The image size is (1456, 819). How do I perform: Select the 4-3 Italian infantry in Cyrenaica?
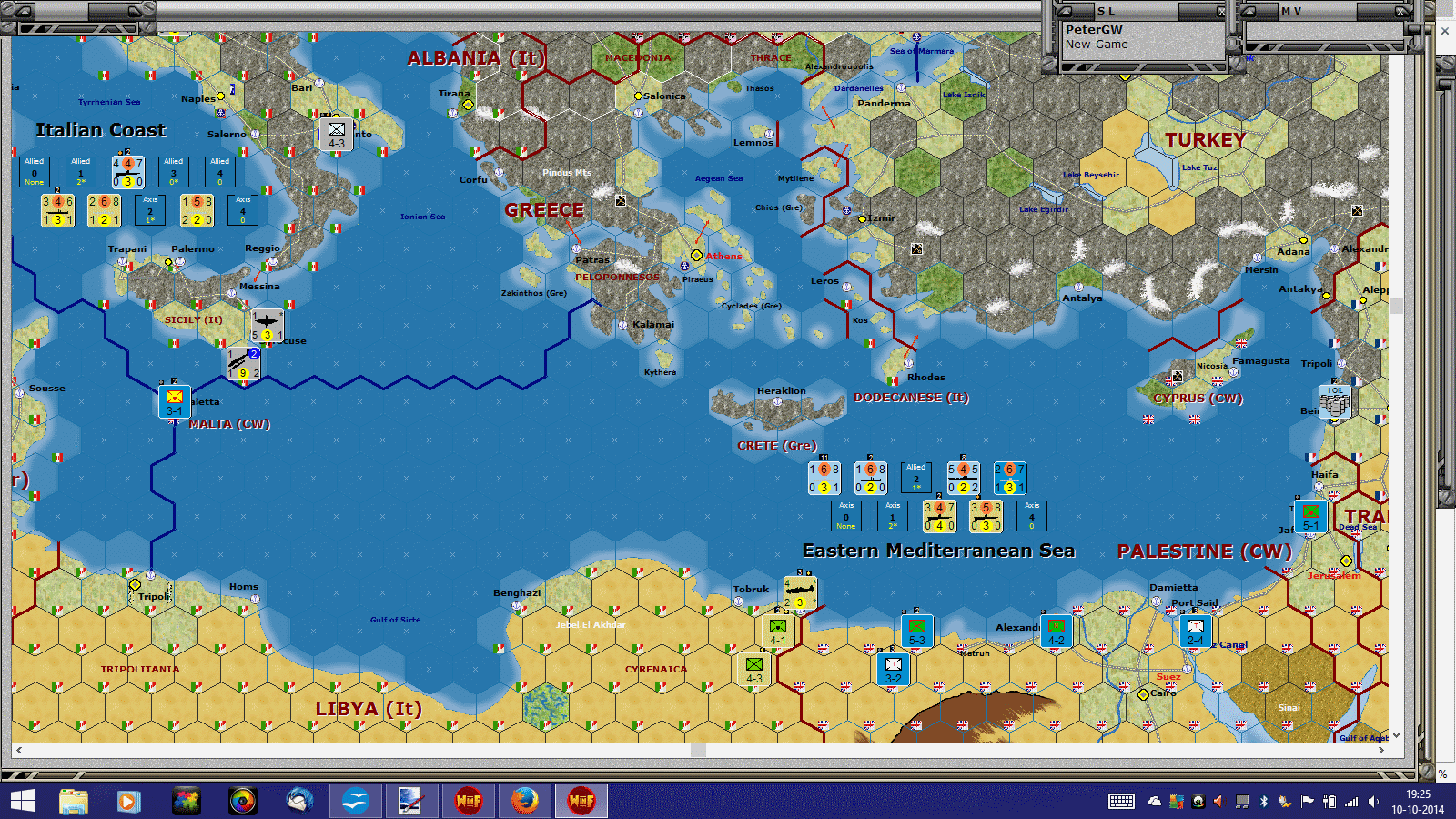click(x=754, y=670)
